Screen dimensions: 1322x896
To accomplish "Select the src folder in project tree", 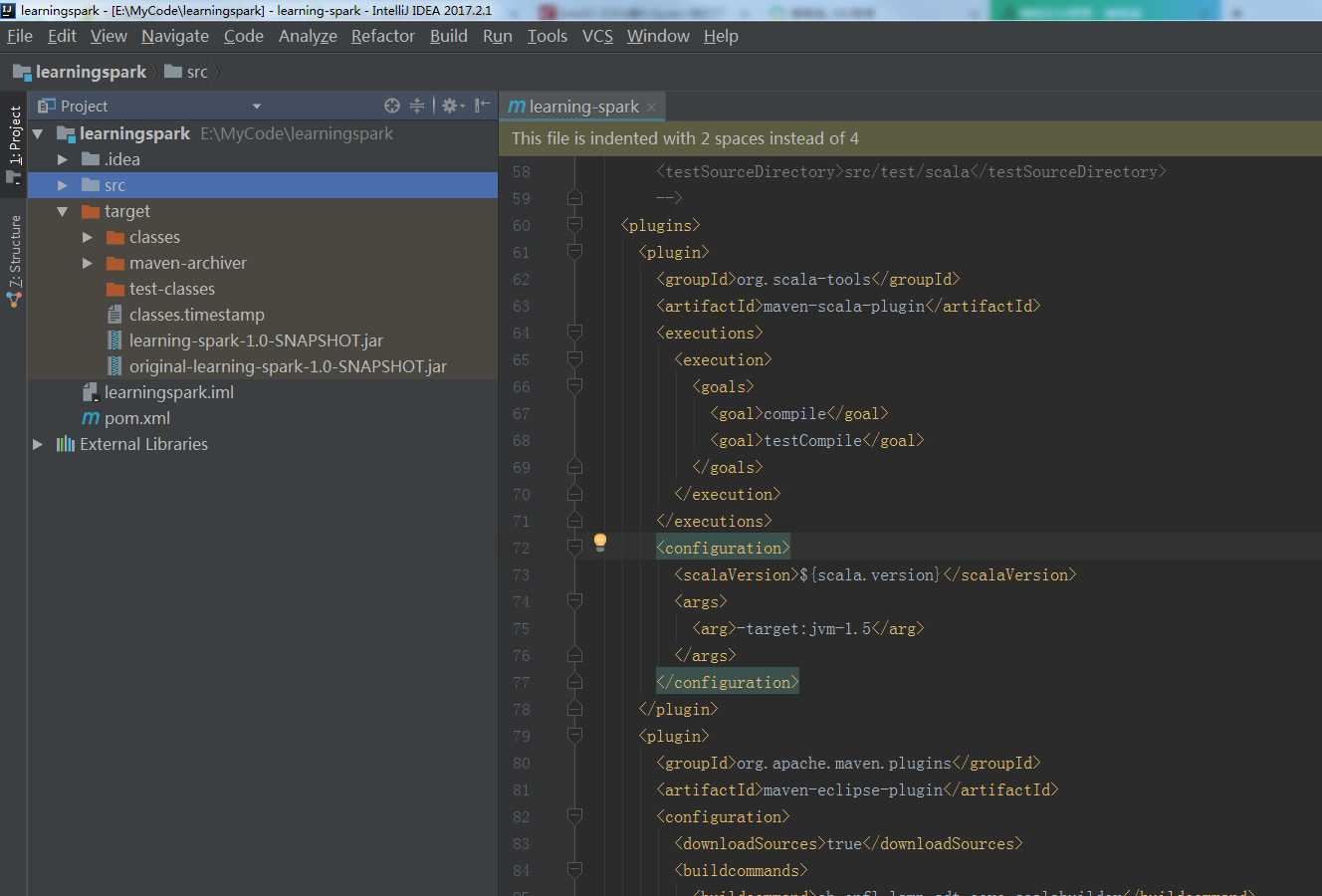I will tap(263, 185).
